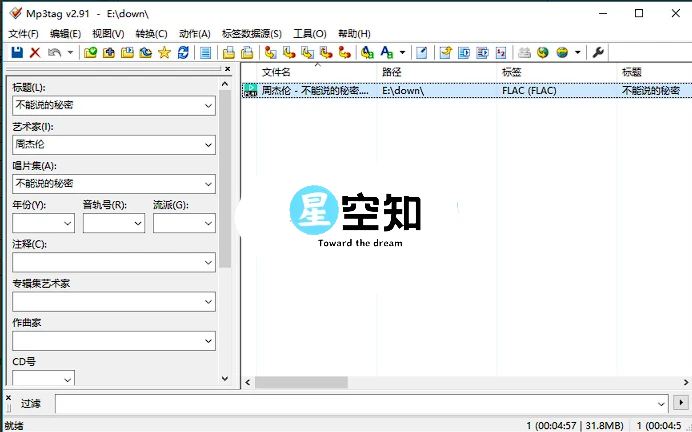Open tag sources globe with disc icon
This screenshot has width=692, height=432.
click(x=562, y=53)
